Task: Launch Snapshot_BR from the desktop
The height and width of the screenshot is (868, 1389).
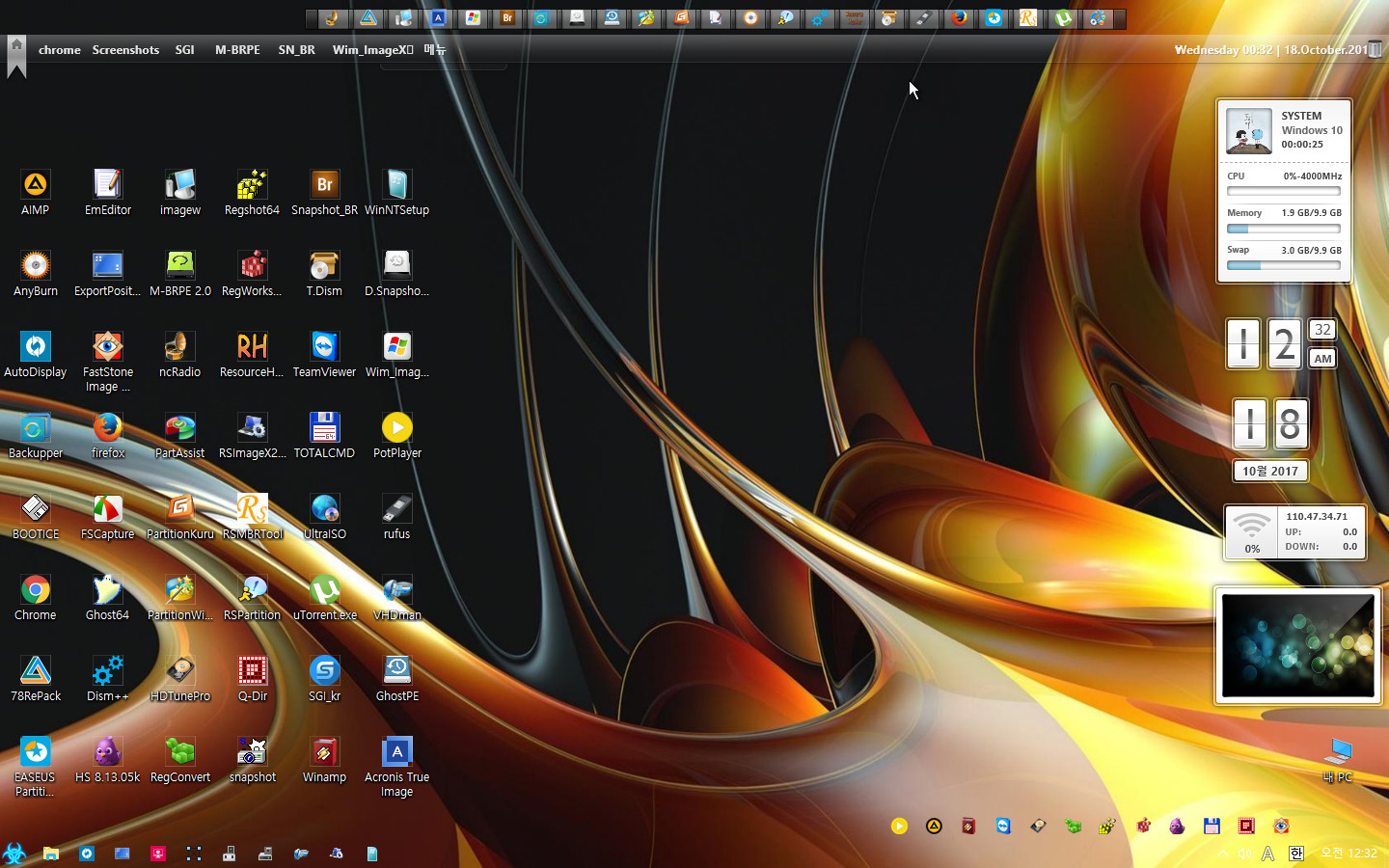Action: (325, 191)
